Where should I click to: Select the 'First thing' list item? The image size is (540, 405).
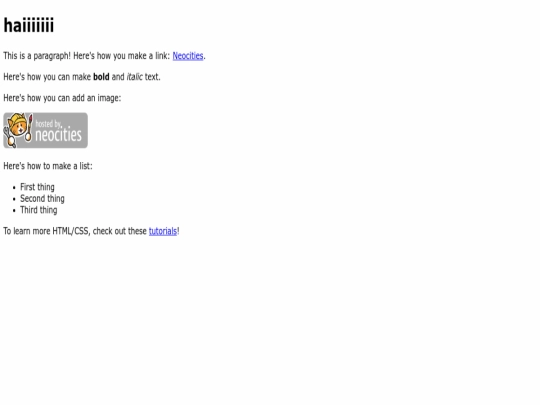[x=37, y=187]
